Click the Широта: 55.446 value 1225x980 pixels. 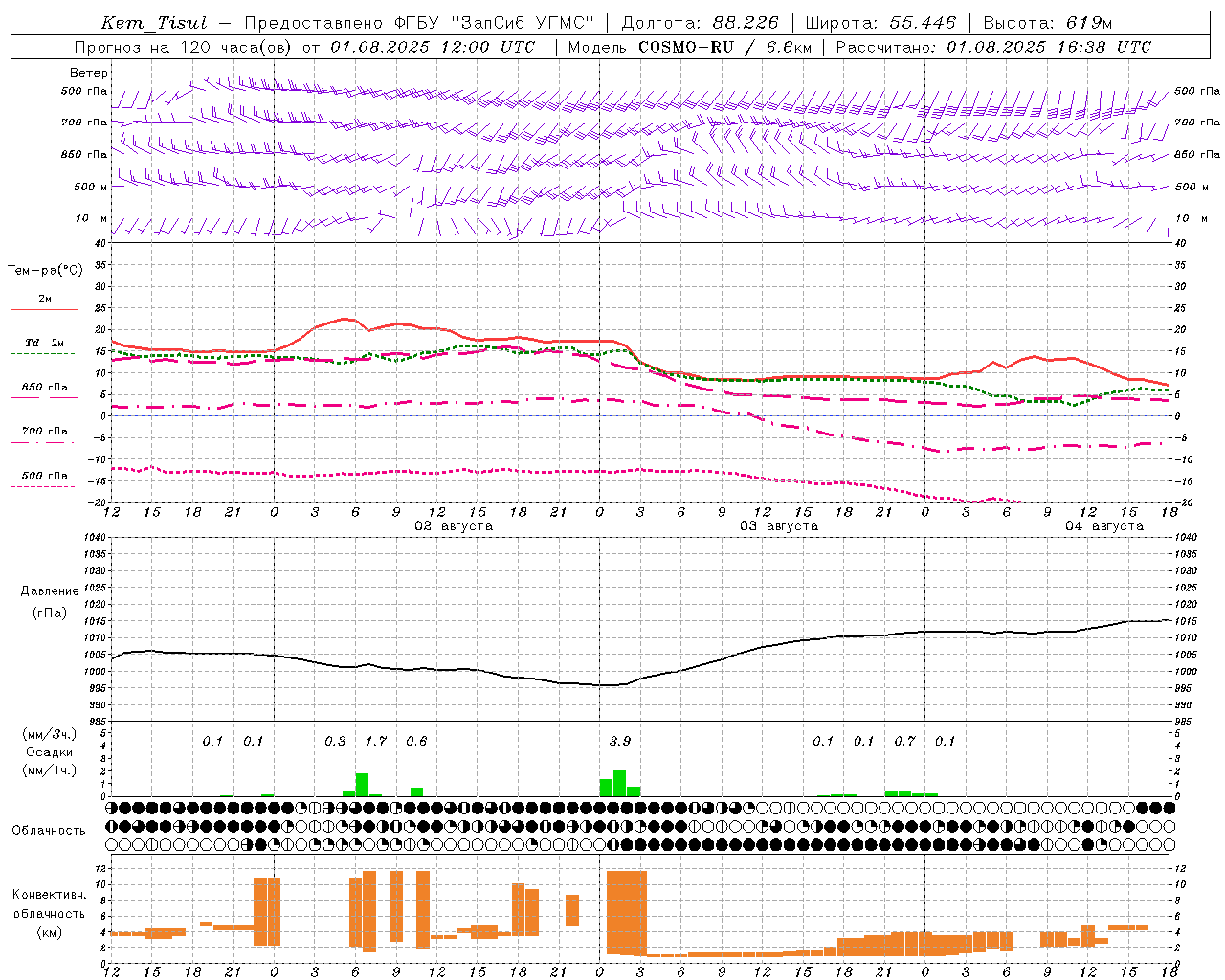pyautogui.click(x=880, y=23)
